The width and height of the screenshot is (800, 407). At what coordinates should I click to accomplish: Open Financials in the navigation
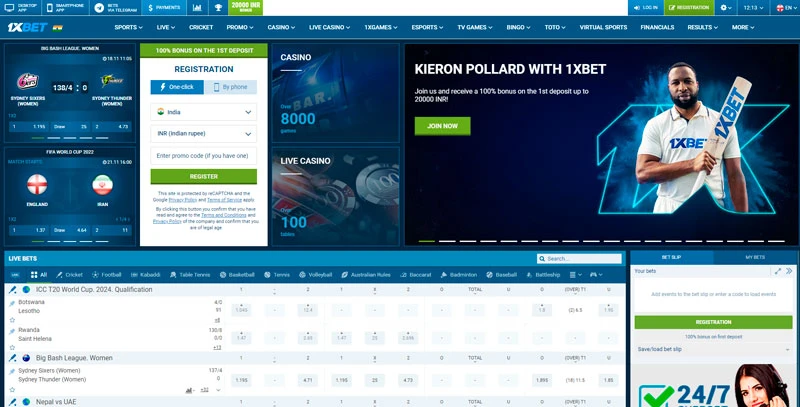[x=657, y=28]
